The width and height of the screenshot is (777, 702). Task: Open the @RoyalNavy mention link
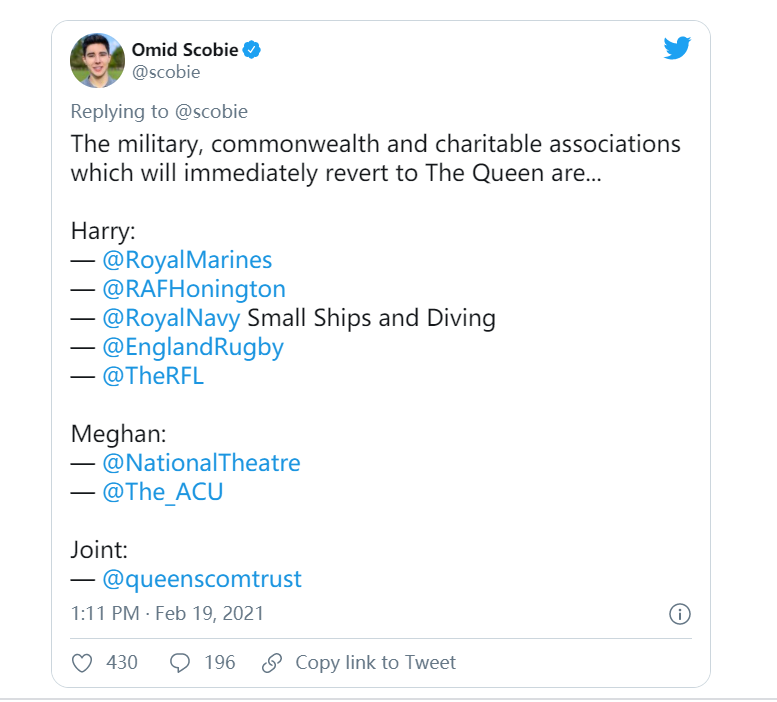171,318
